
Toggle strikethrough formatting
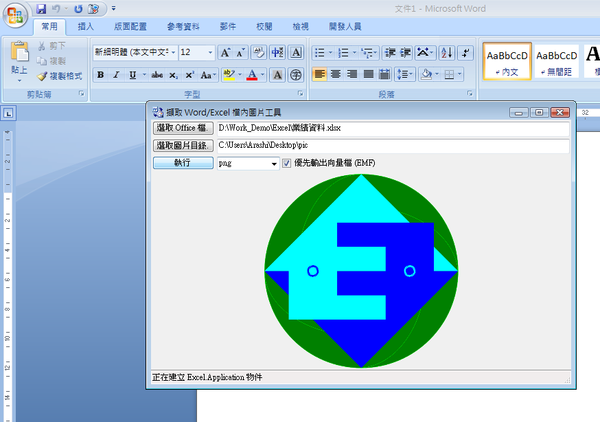[157, 75]
